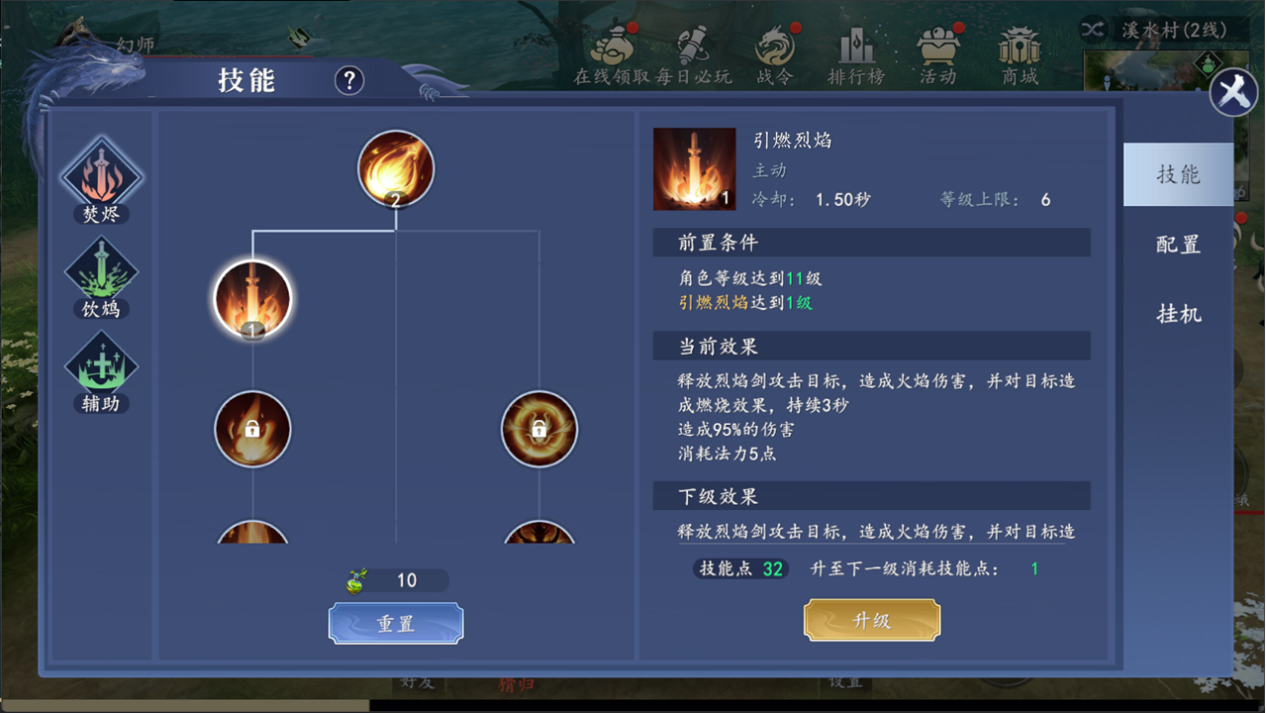This screenshot has width=1267, height=713.
Task: Select the 辅助 skill tree icon
Action: [x=101, y=372]
